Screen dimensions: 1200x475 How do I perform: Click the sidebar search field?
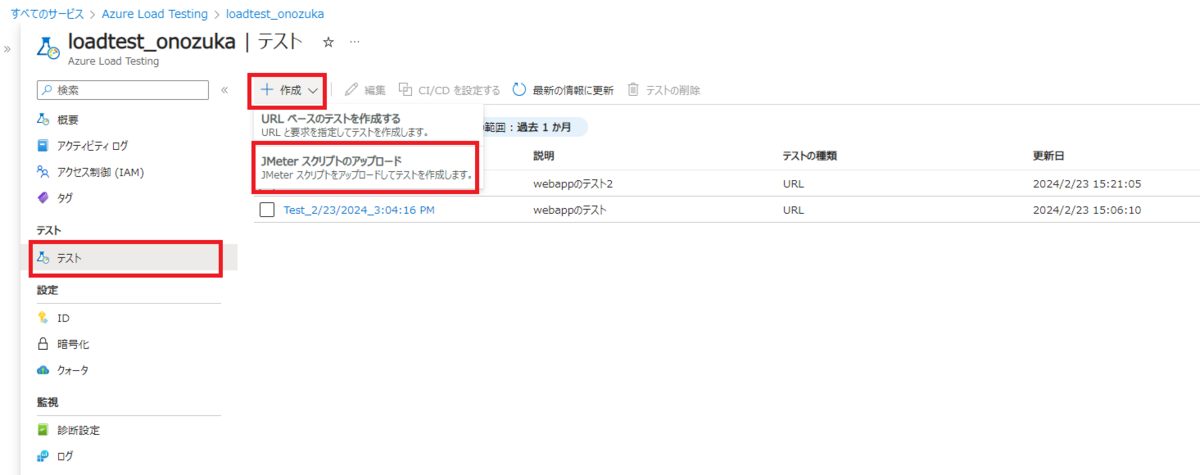pos(123,90)
